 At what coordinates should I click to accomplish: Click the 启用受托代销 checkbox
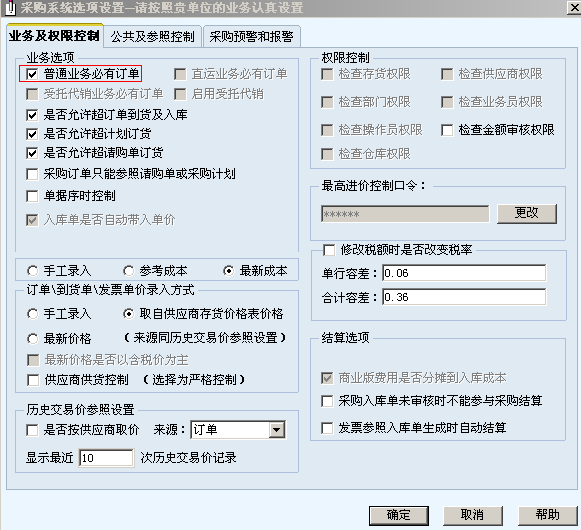point(180,94)
